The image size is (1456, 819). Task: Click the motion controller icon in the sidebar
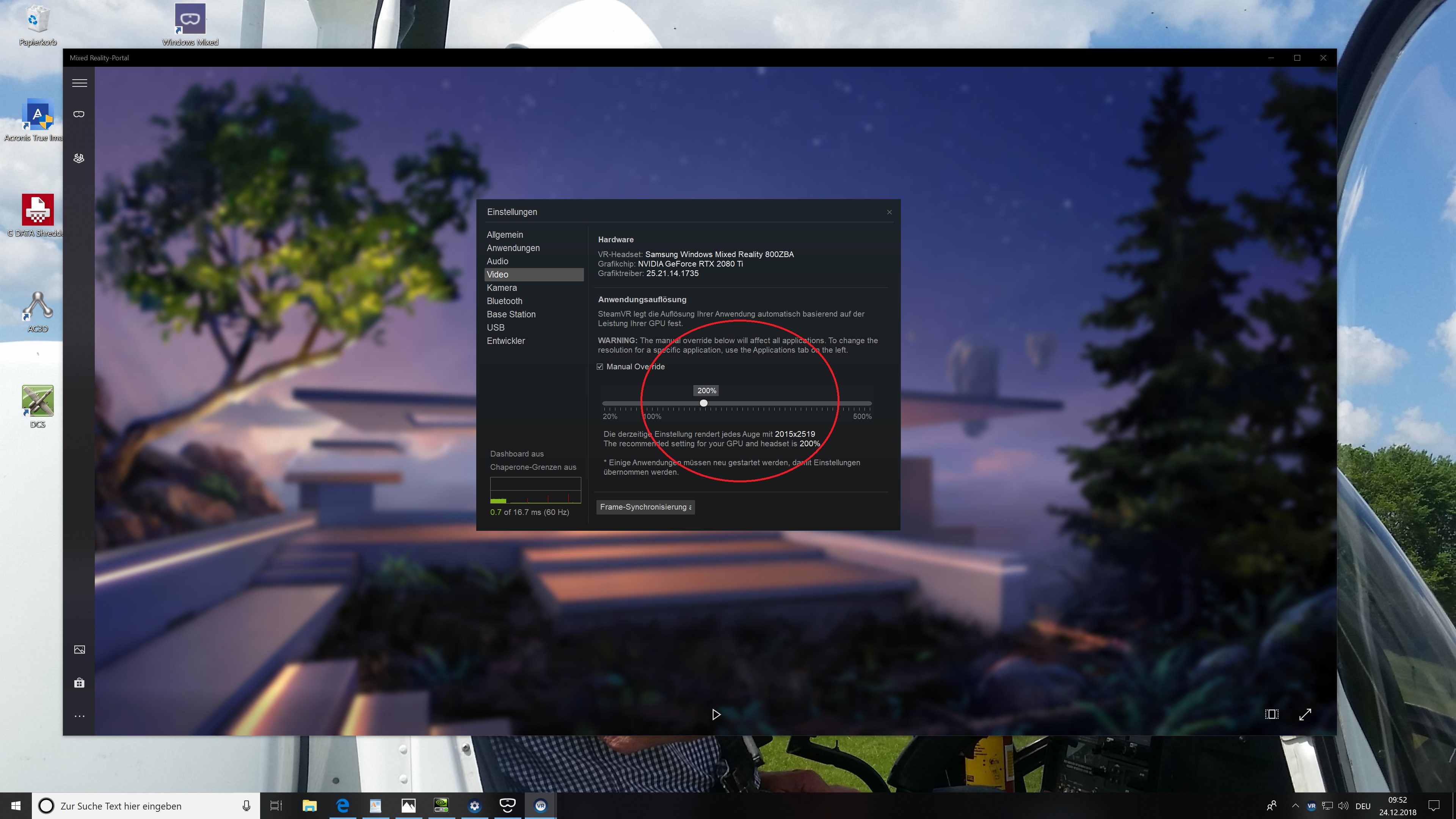(x=79, y=158)
